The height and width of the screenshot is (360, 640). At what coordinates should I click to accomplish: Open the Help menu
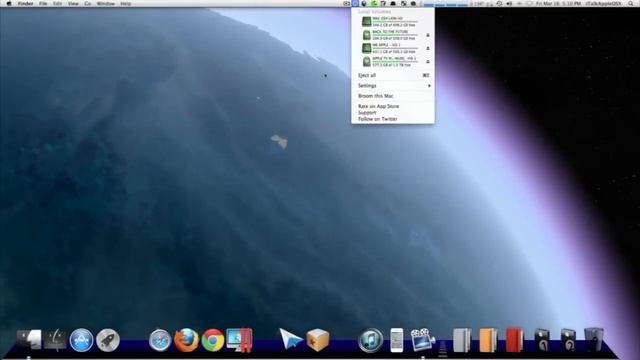coord(126,3)
